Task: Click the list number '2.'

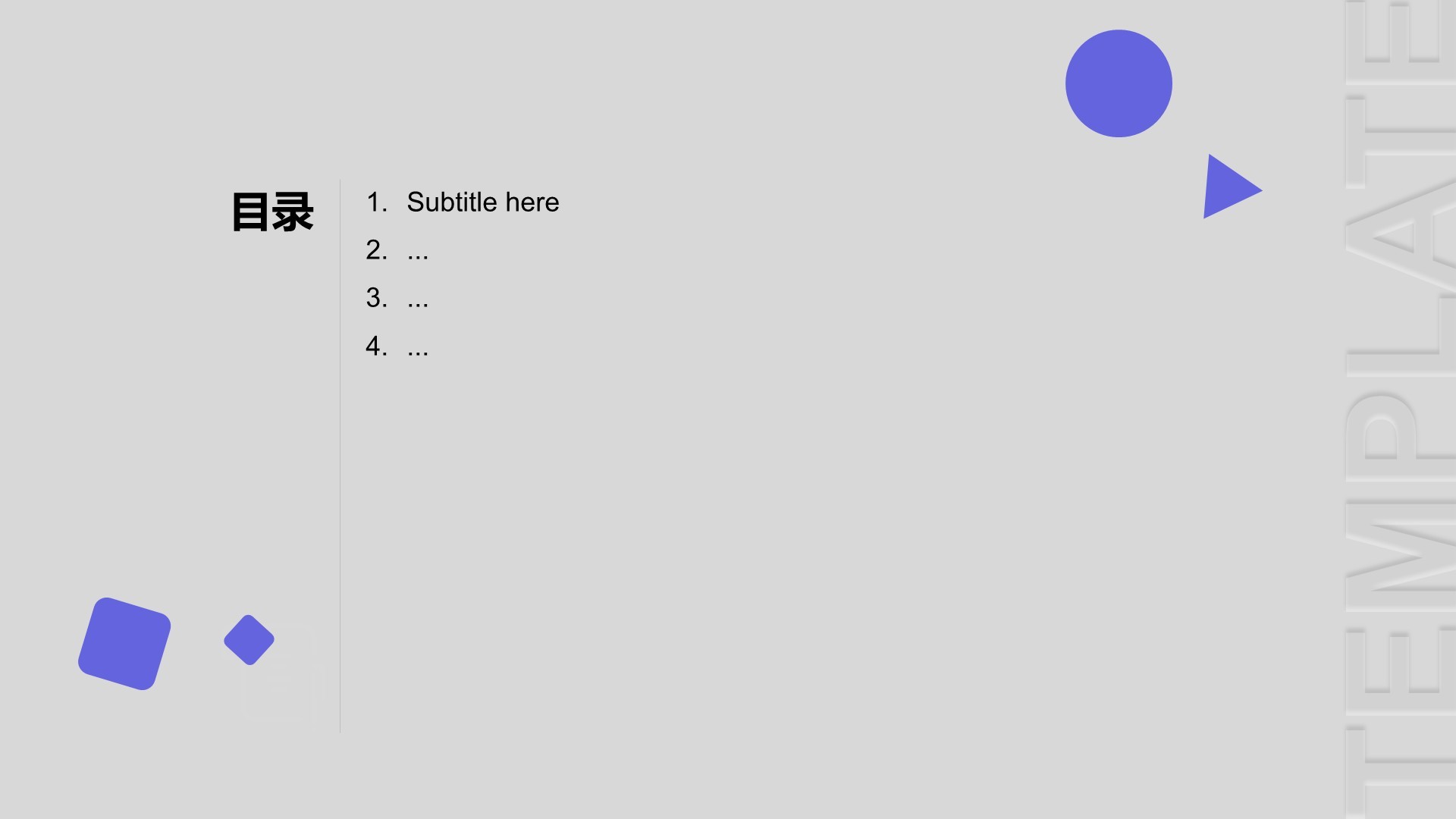Action: tap(377, 250)
